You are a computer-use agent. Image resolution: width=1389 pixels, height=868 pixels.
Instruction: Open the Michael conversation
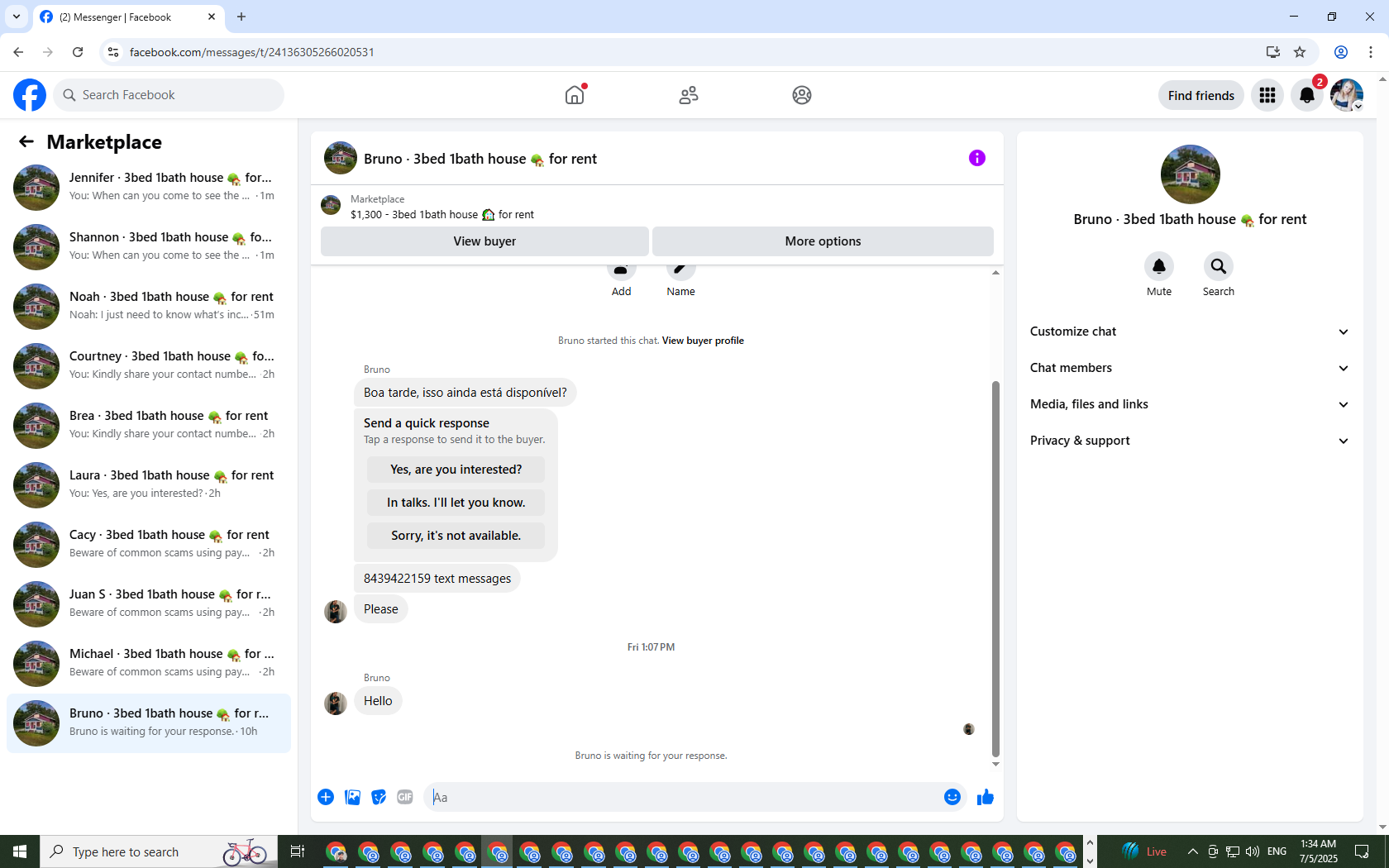coord(149,664)
